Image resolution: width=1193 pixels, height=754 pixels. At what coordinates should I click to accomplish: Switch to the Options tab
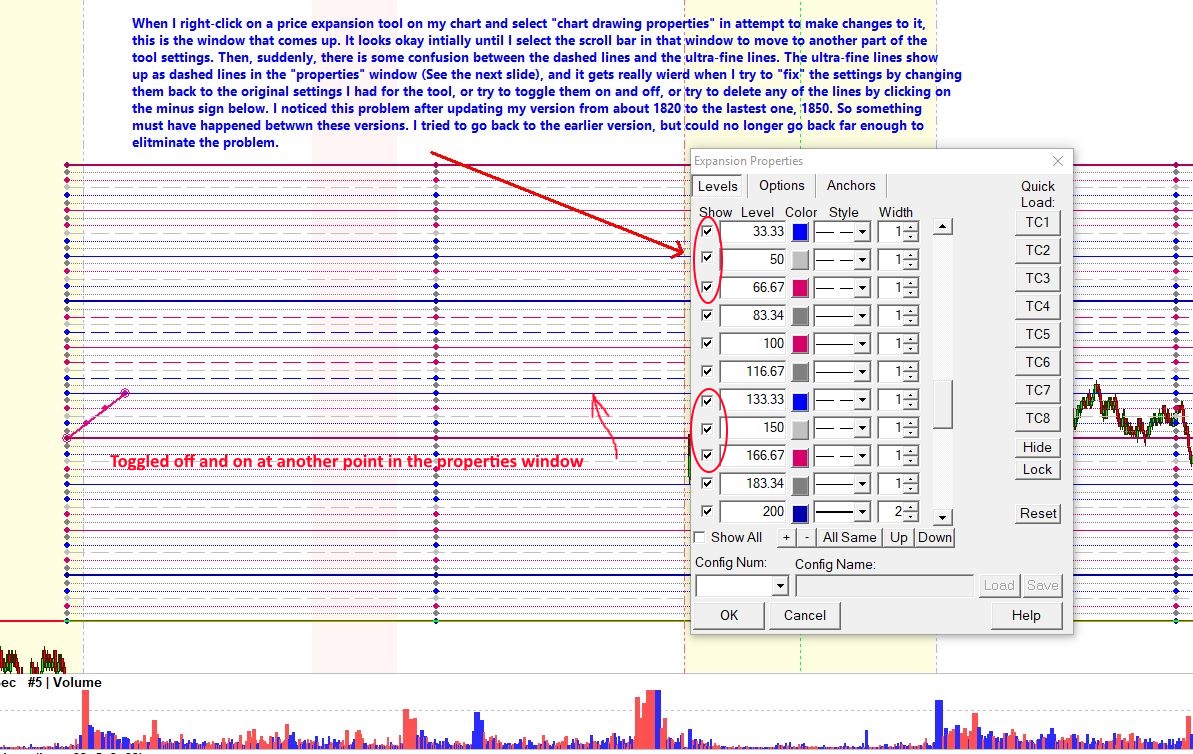pos(781,185)
